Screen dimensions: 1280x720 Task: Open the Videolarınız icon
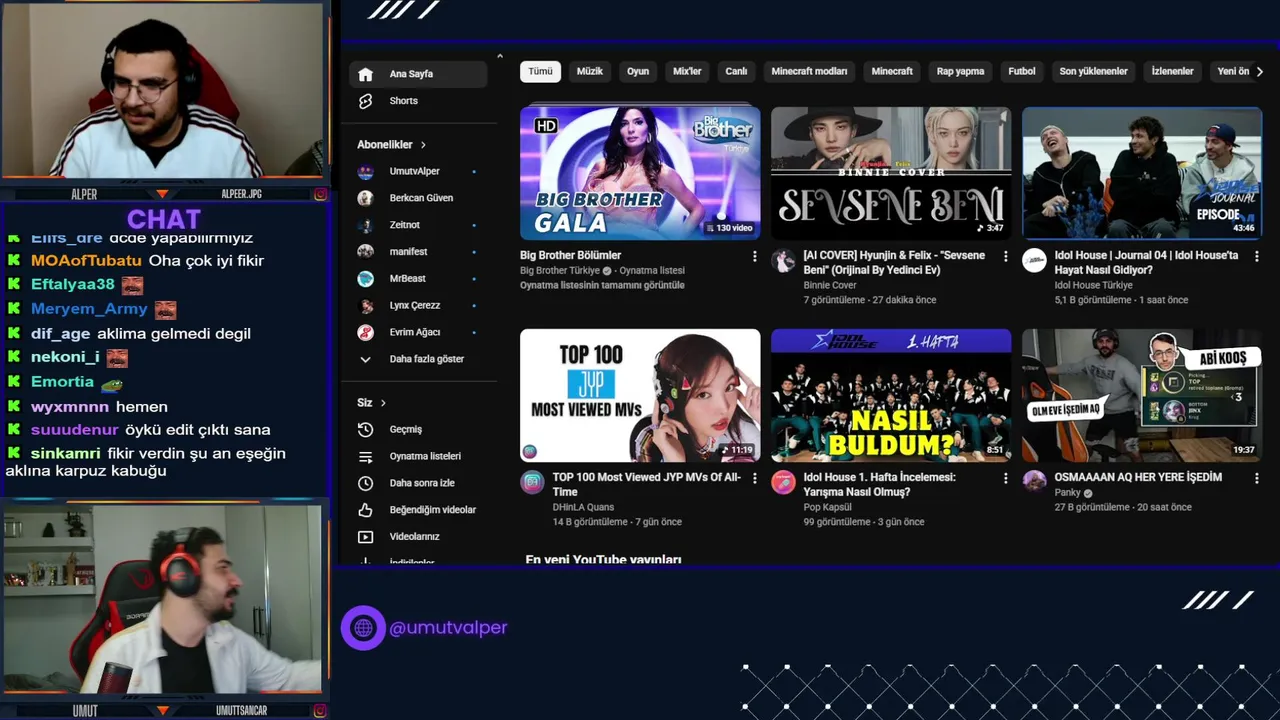click(366, 537)
